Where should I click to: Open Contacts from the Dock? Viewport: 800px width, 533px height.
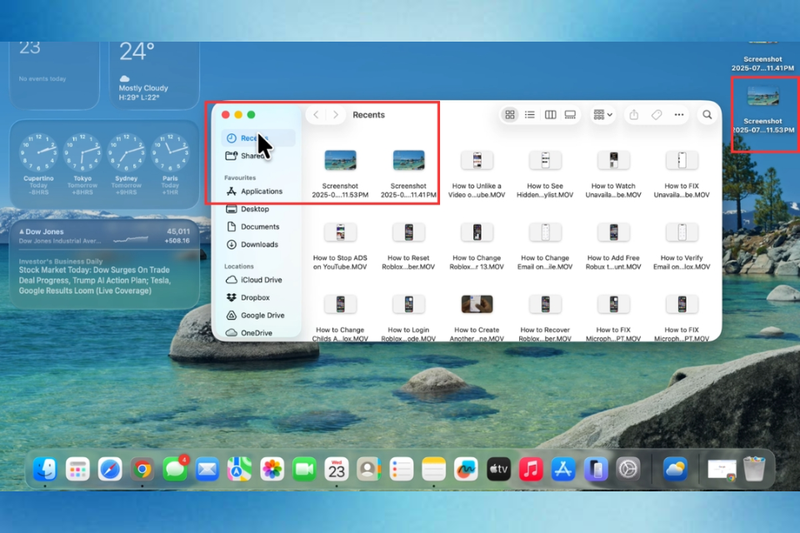[369, 469]
